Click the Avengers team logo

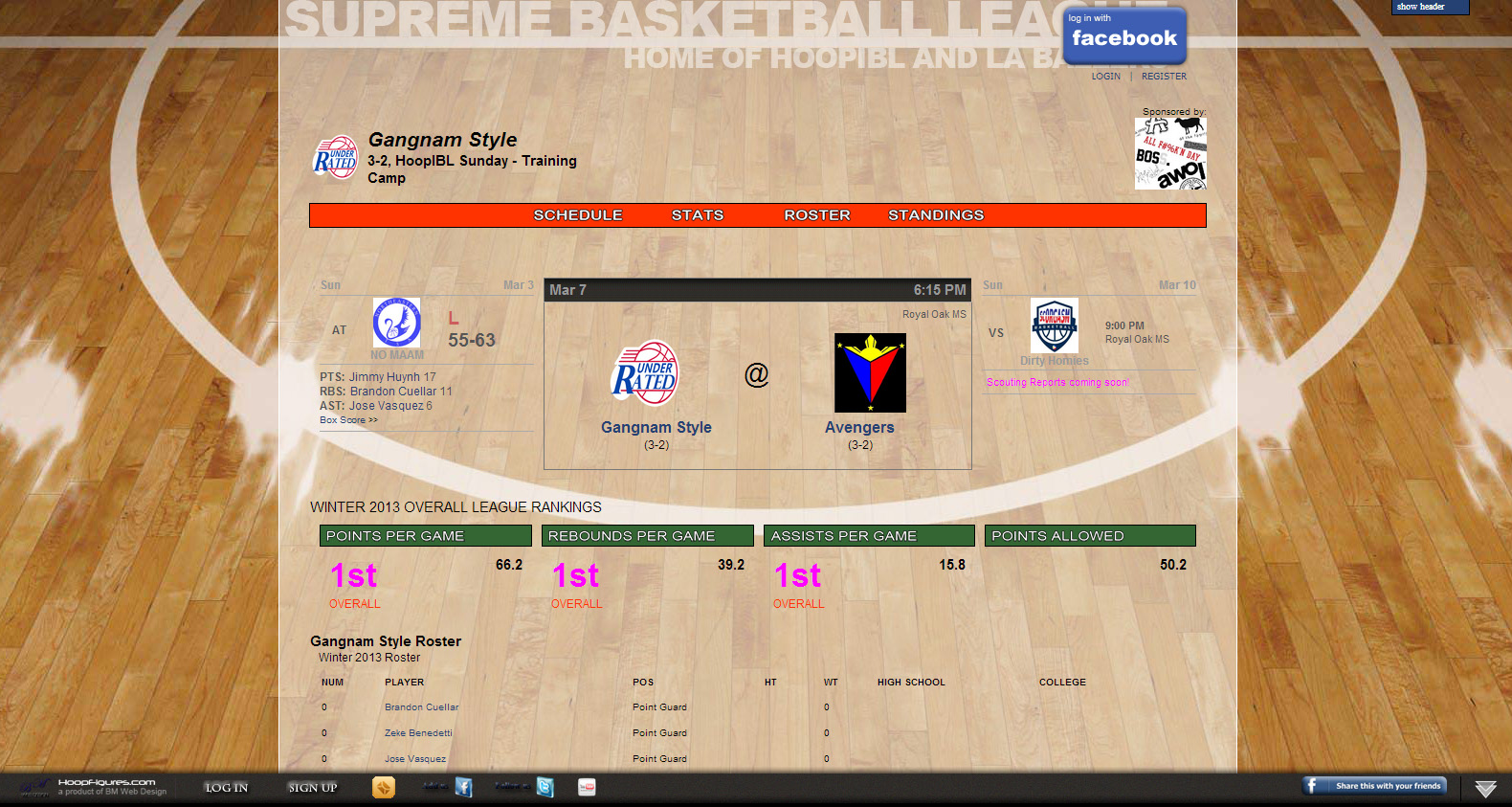click(x=870, y=372)
